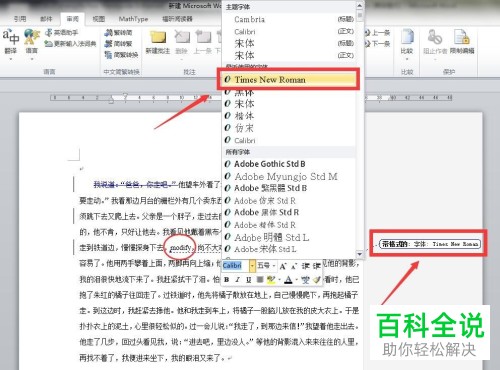Select the 审阅 review tab
The width and height of the screenshot is (500, 370).
[x=72, y=19]
